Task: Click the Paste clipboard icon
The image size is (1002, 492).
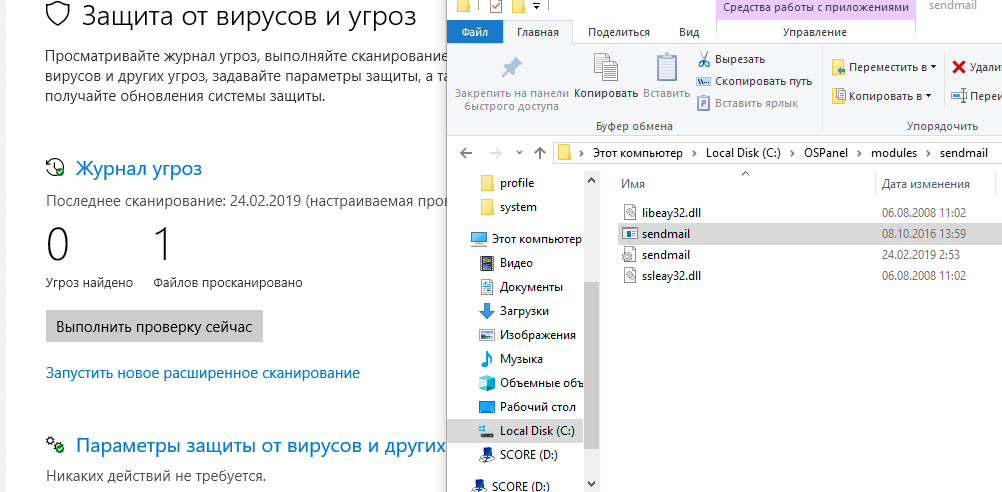Action: tap(666, 69)
